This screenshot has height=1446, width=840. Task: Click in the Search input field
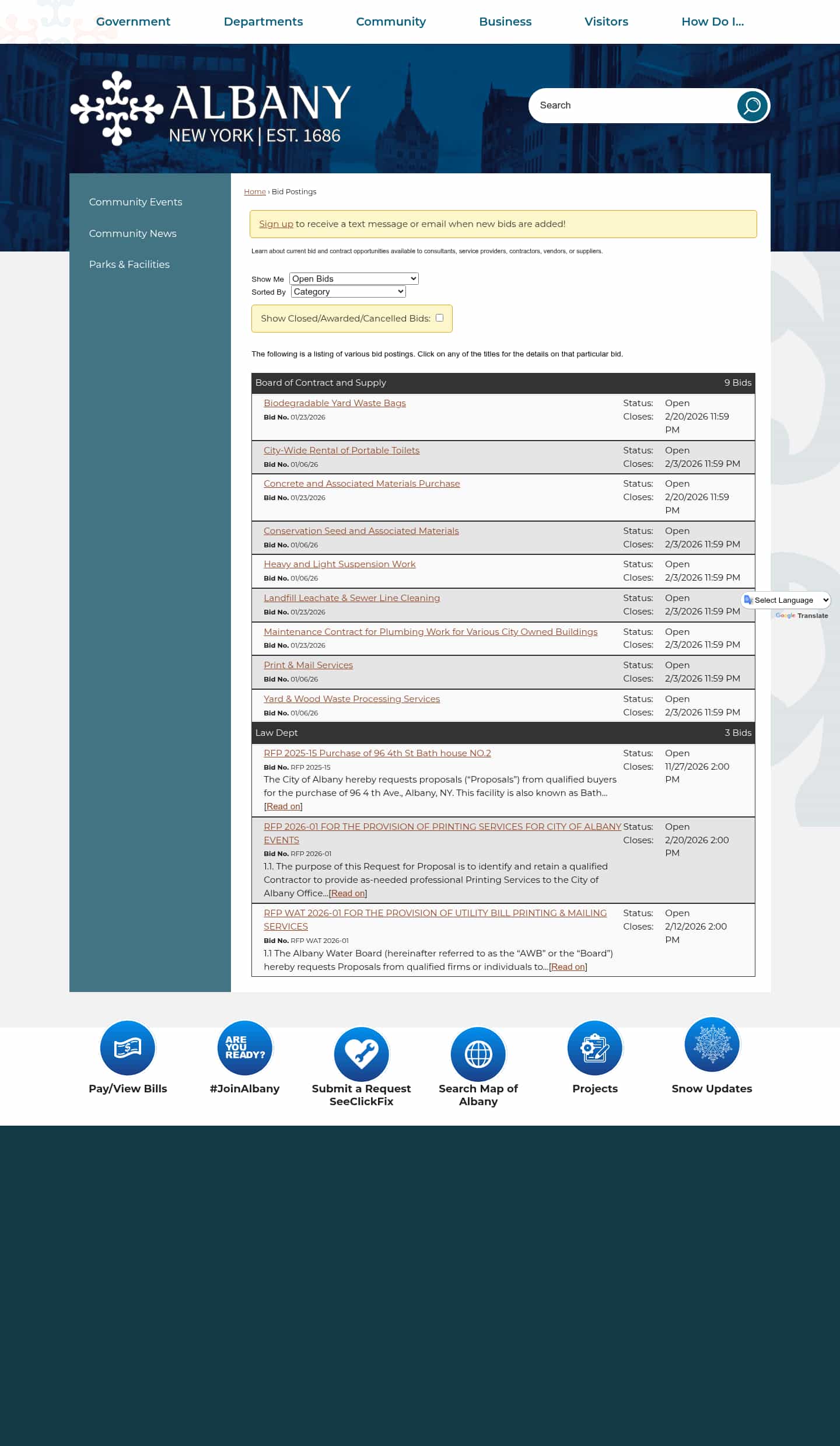(633, 106)
